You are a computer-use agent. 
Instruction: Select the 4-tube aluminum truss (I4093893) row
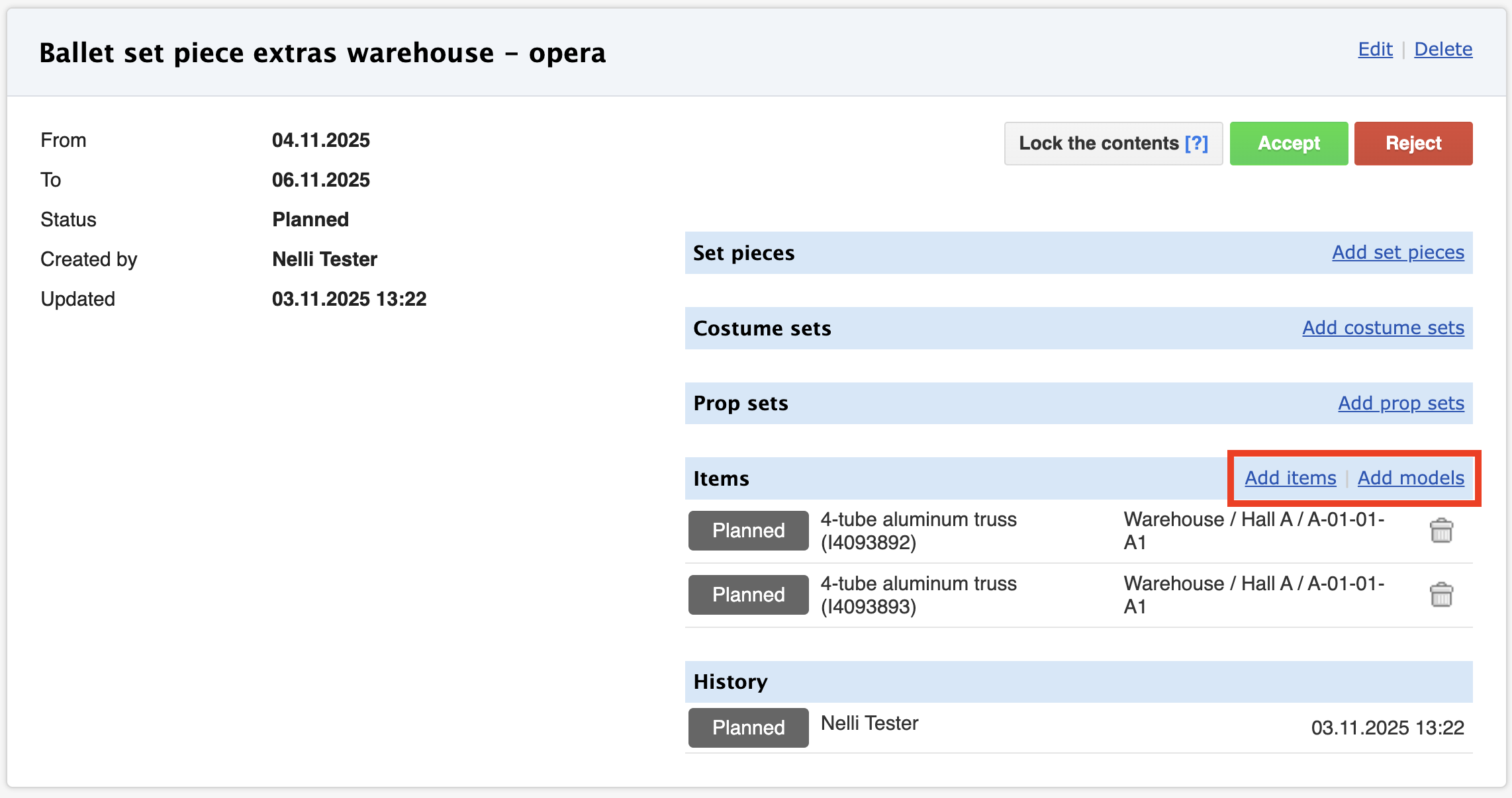(x=918, y=595)
